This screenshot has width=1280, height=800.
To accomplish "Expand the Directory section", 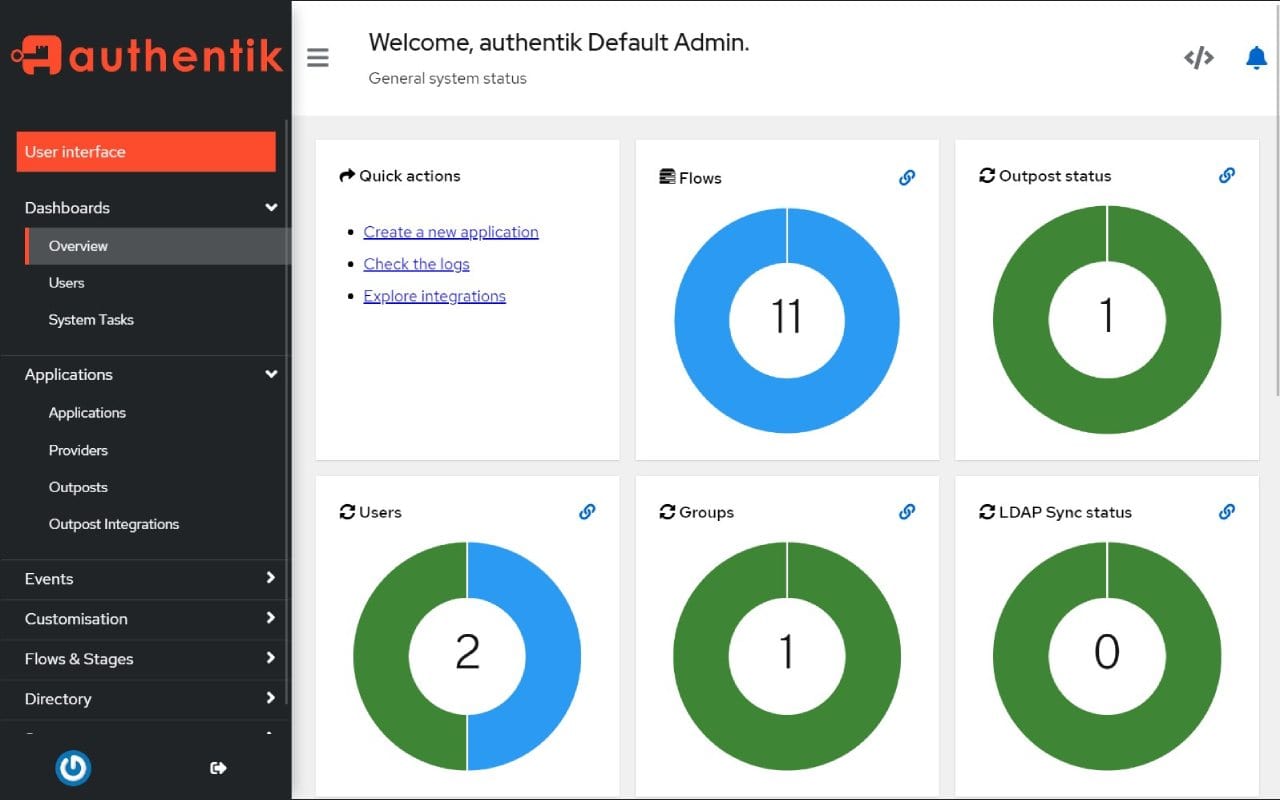I will click(x=145, y=699).
